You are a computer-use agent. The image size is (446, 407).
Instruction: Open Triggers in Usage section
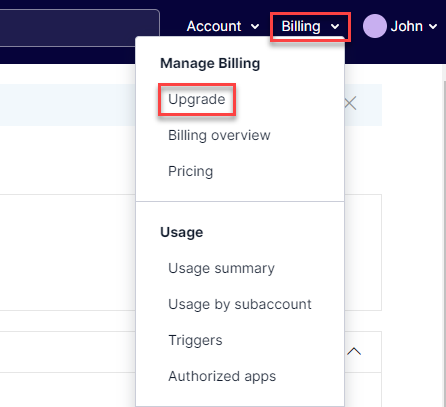click(195, 340)
